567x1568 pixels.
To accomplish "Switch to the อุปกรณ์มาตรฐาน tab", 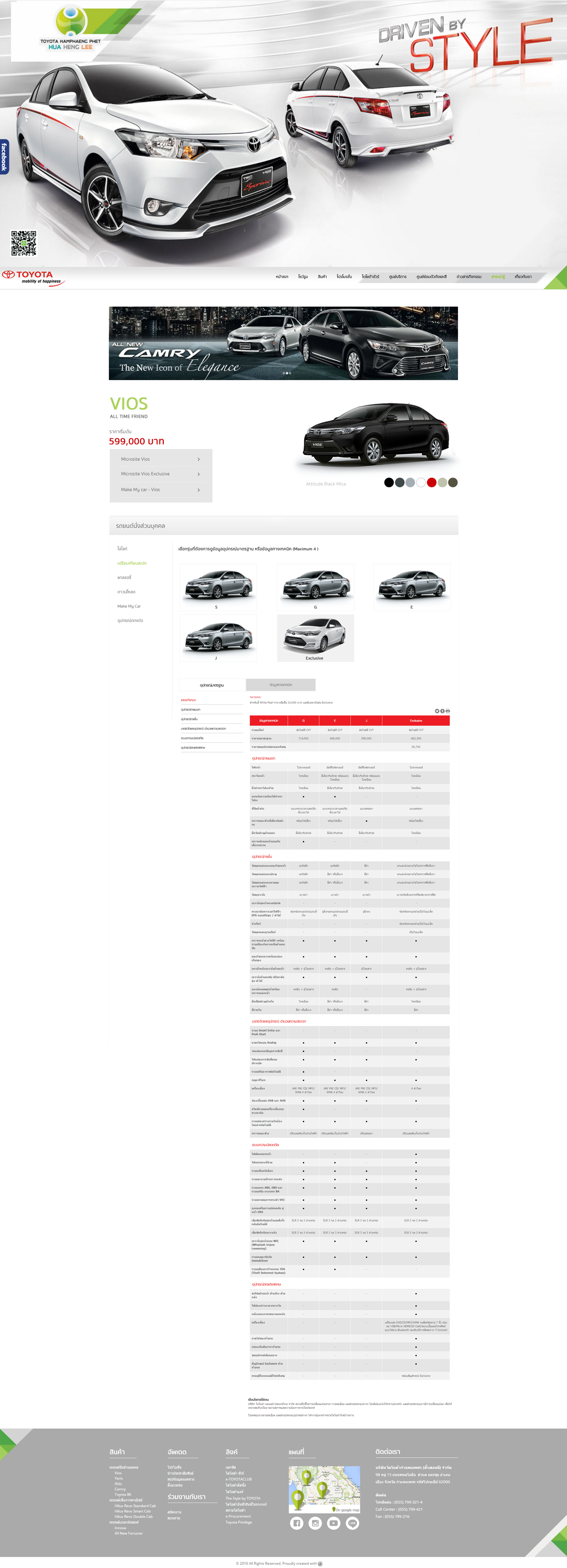I will tap(212, 685).
